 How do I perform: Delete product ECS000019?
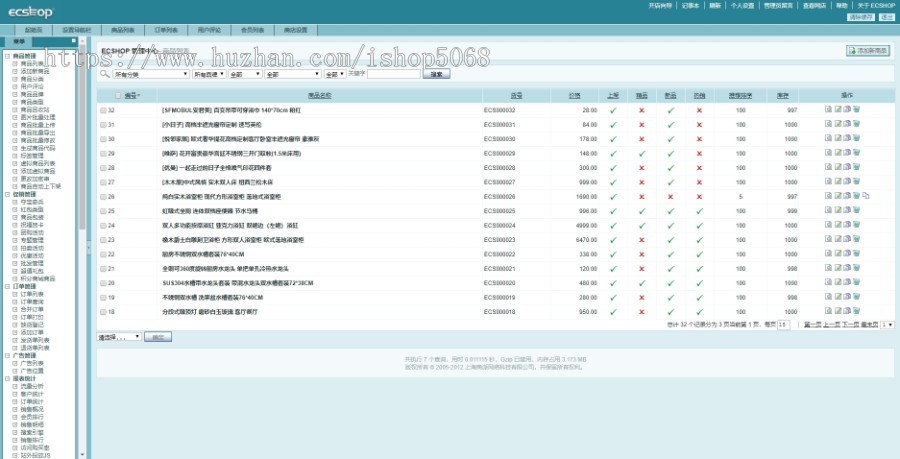(856, 296)
